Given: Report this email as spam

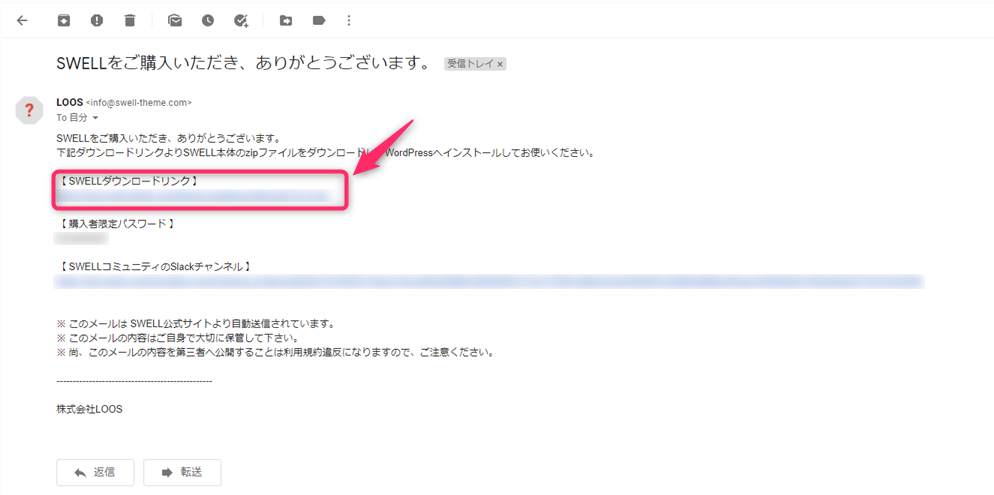Looking at the screenshot, I should (x=96, y=20).
